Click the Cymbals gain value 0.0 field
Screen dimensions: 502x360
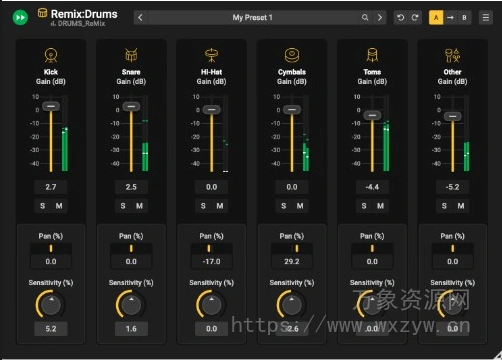(292, 187)
